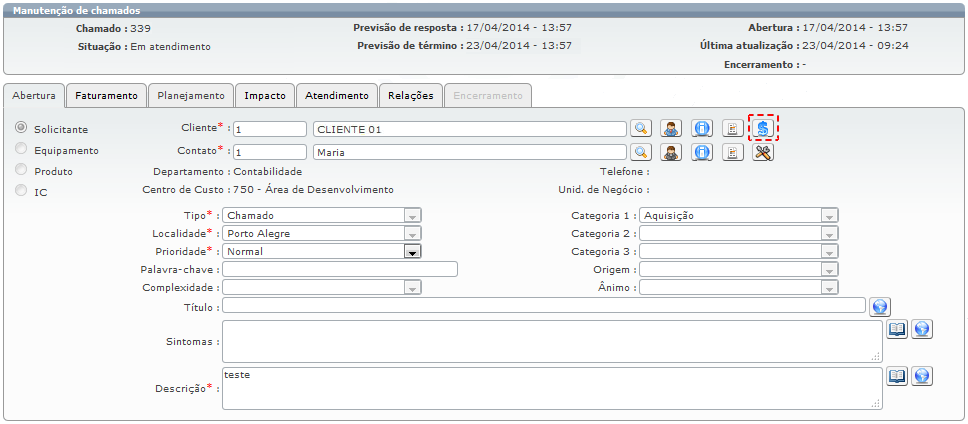Select the Equipamento radio button
This screenshot has height=424, width=968.
coord(21,149)
